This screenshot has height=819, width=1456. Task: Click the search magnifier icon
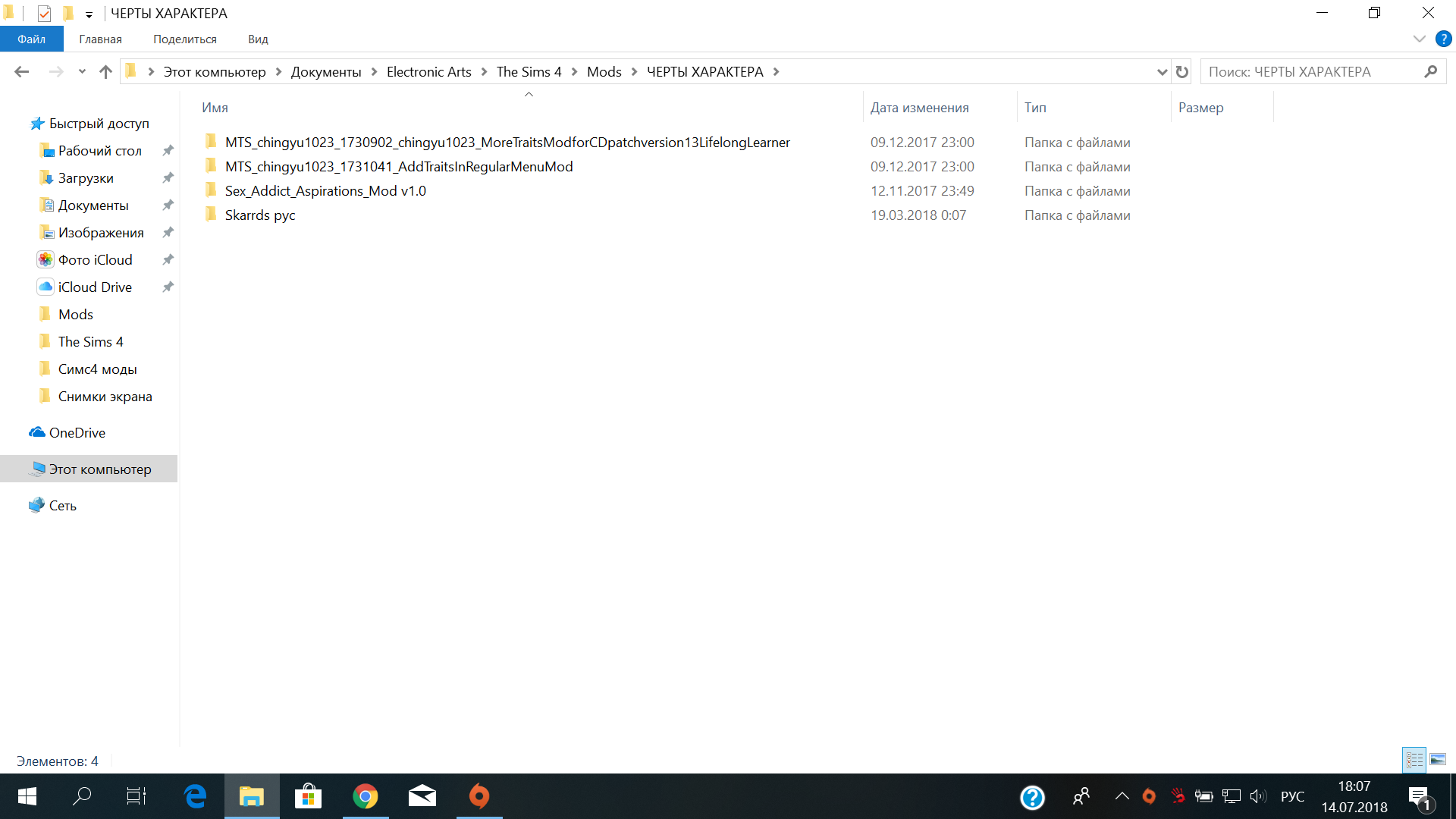[1431, 71]
